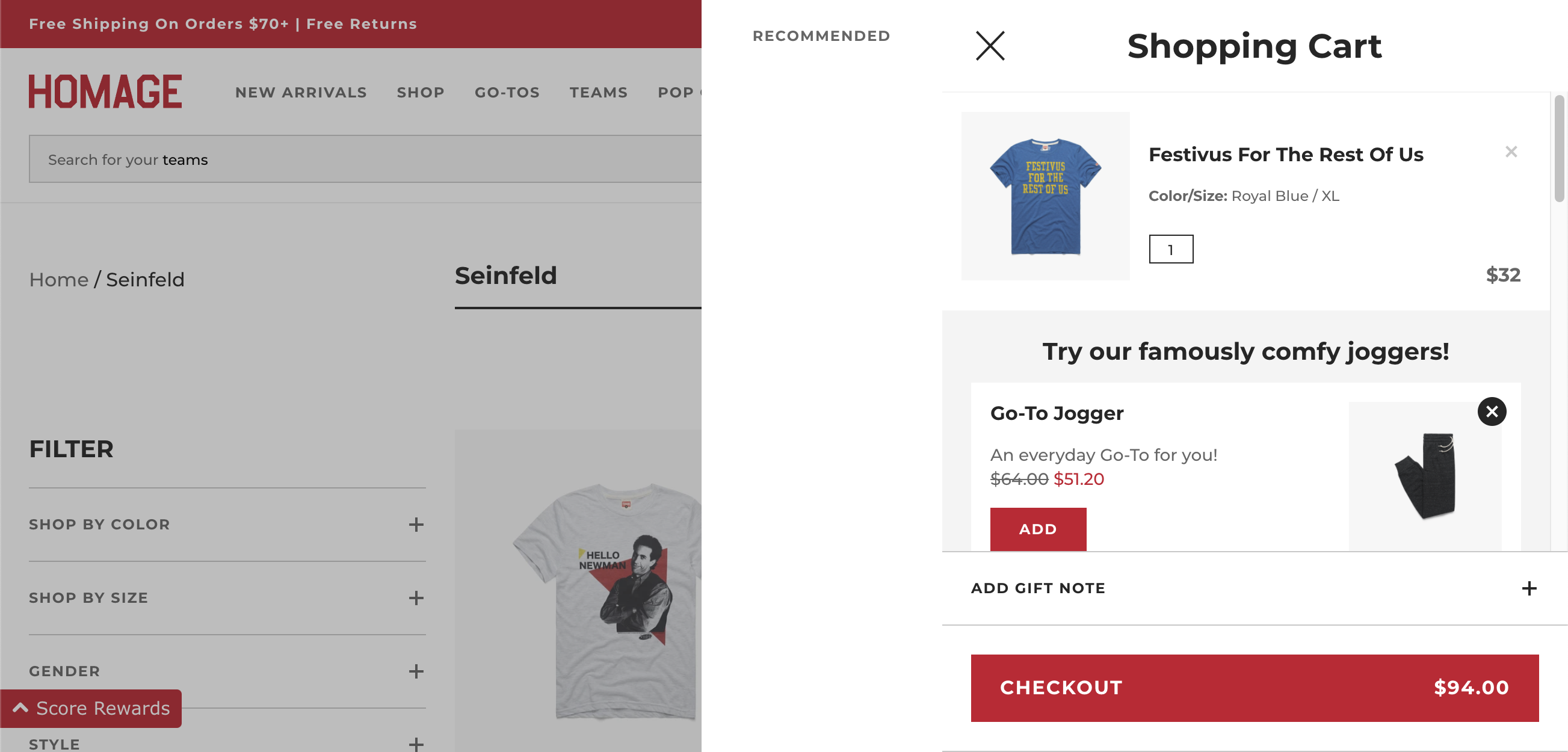Screen dimensions: 1568x752
Task: Dismiss the Go-To Jogger offer
Action: [x=1492, y=412]
